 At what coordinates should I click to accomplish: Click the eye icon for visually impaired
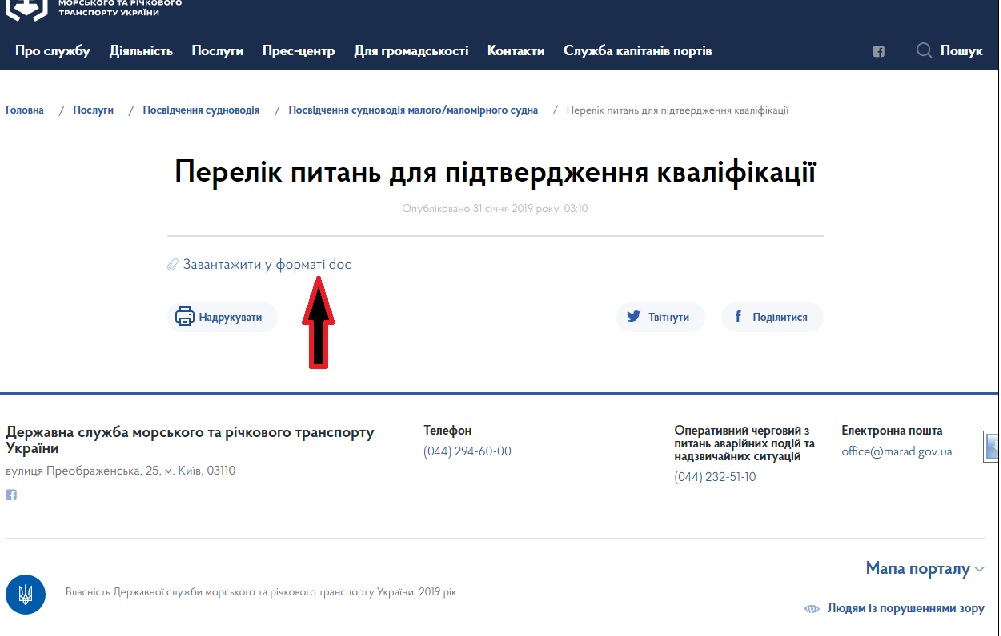click(x=813, y=608)
